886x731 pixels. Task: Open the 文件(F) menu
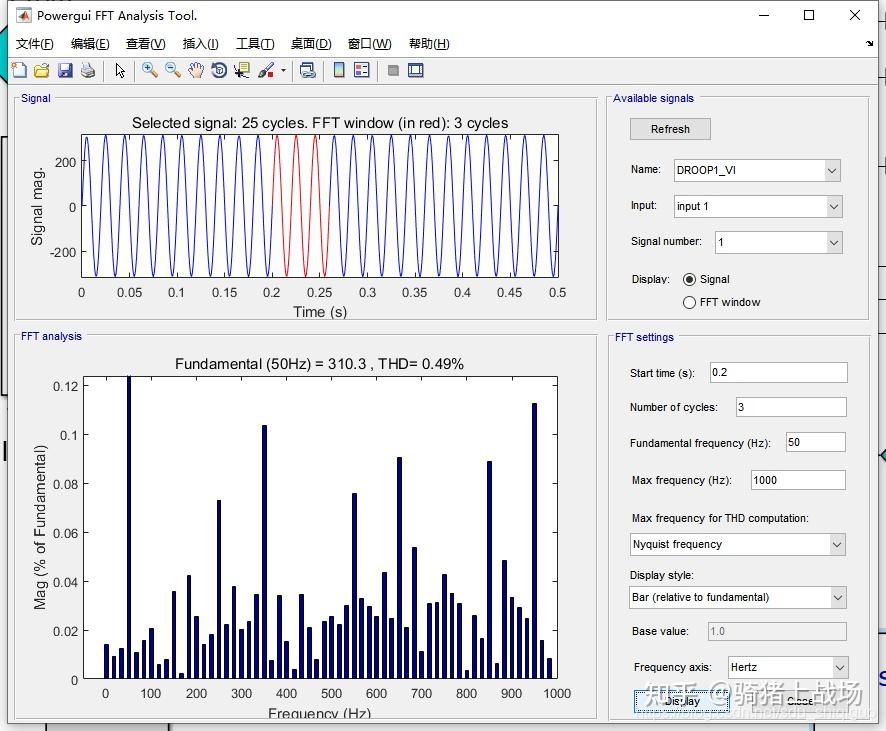coord(35,44)
